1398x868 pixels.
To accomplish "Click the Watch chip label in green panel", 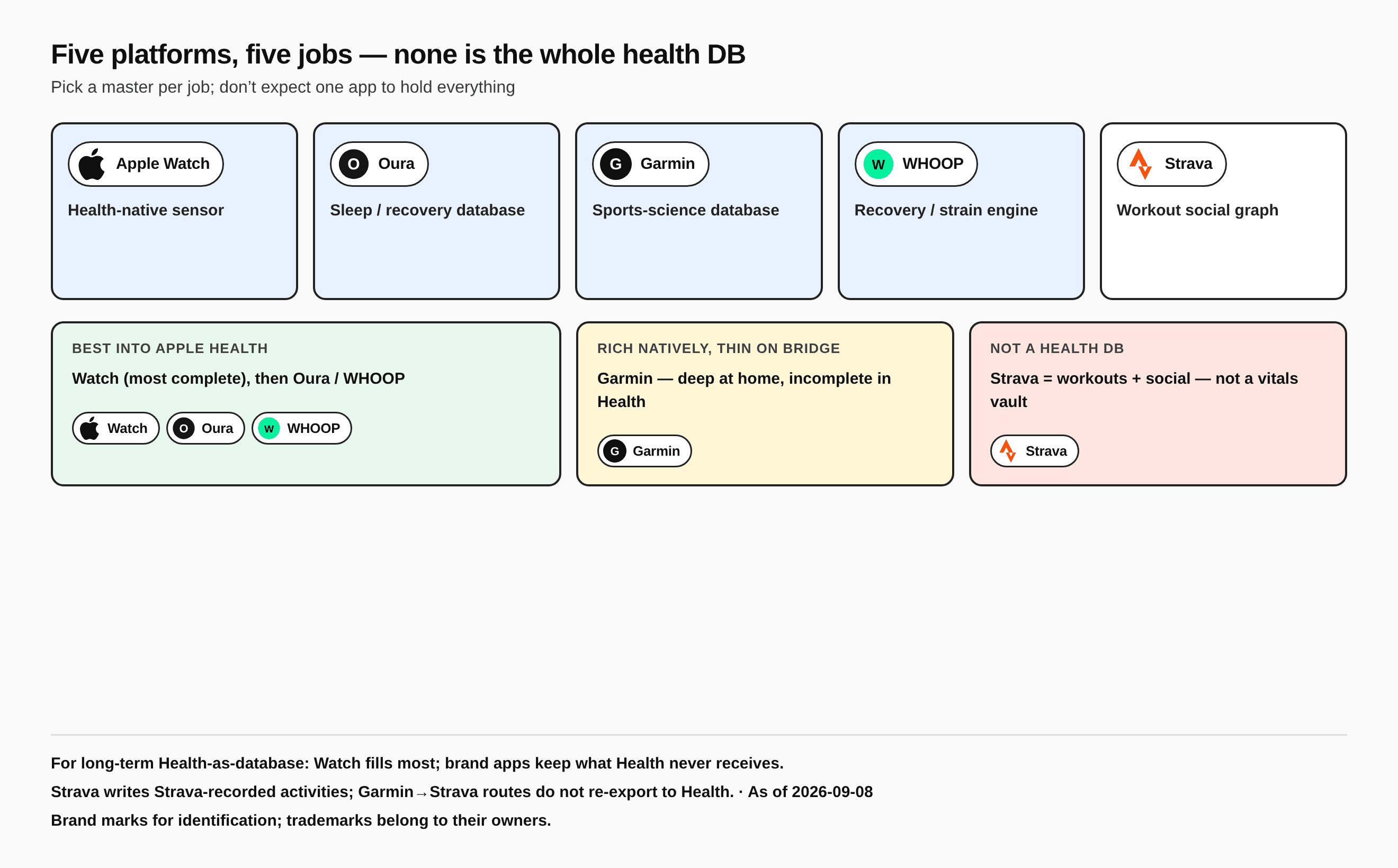I will click(x=128, y=428).
